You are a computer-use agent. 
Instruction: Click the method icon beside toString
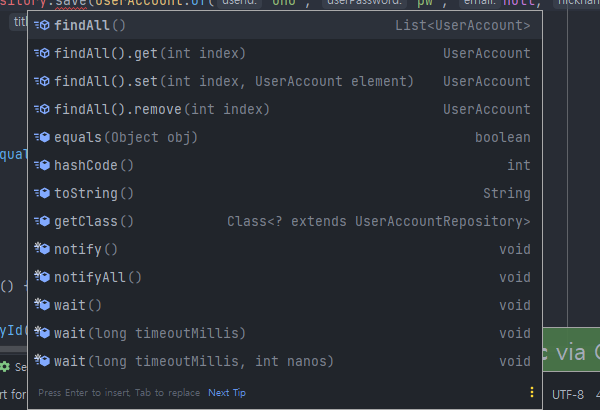pos(42,193)
